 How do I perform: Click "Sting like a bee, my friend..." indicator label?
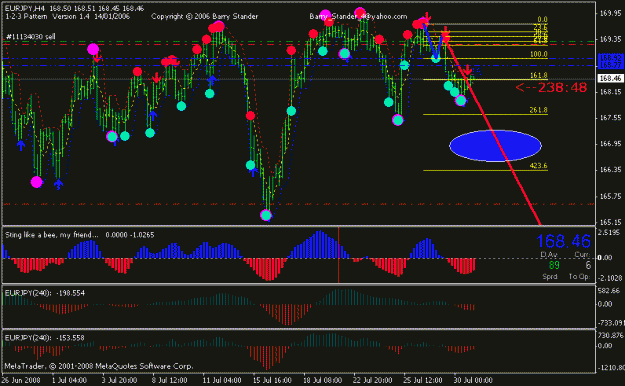tap(51, 235)
